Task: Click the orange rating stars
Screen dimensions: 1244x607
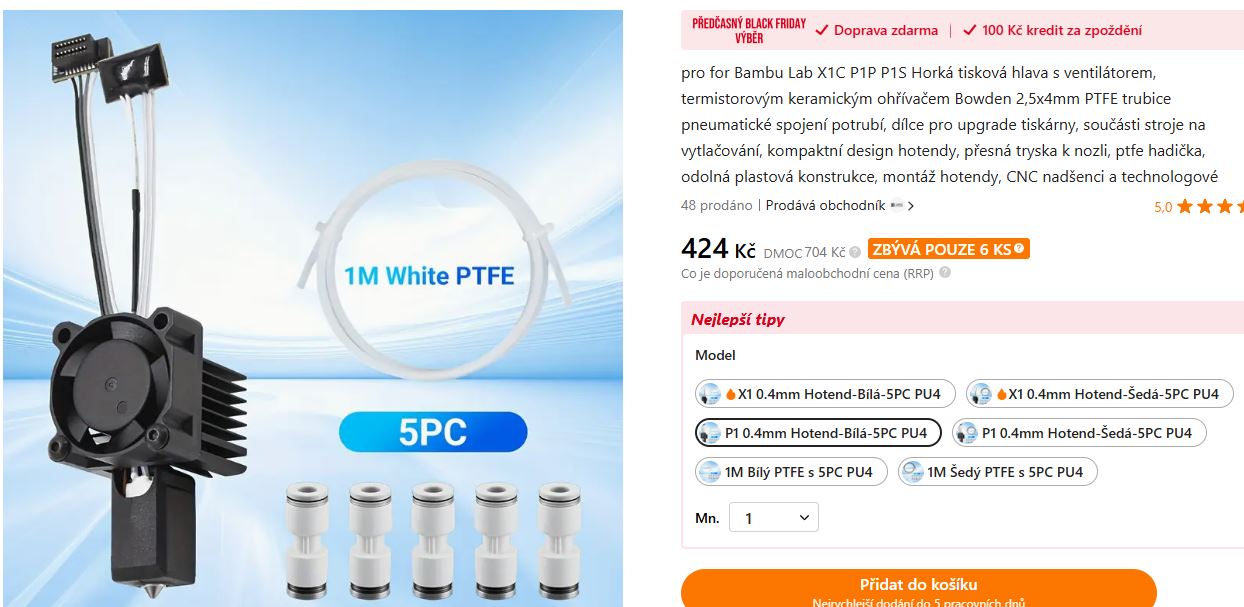Action: (x=1210, y=207)
